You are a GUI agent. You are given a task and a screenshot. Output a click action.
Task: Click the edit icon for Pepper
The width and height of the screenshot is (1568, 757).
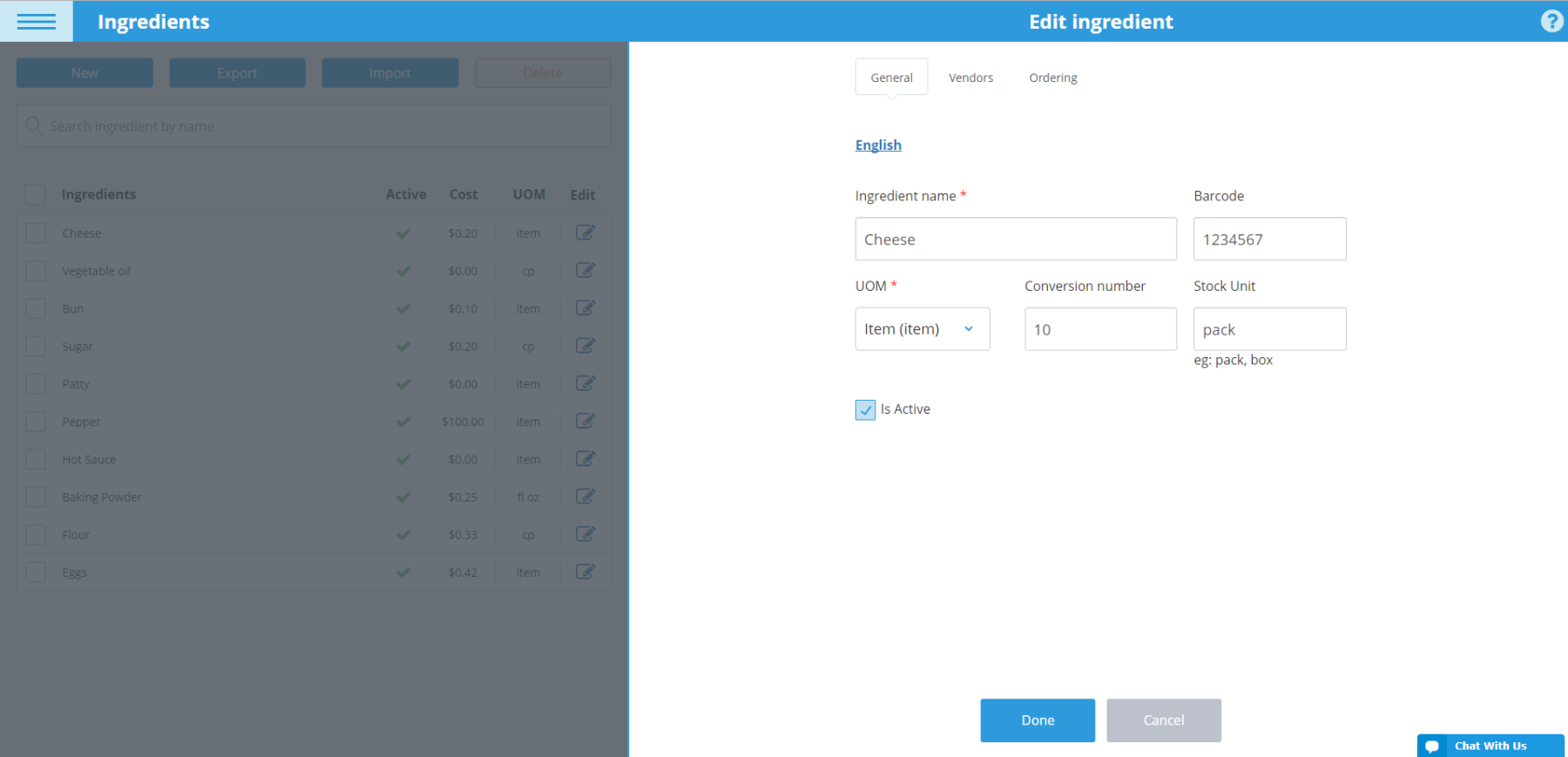tap(585, 421)
